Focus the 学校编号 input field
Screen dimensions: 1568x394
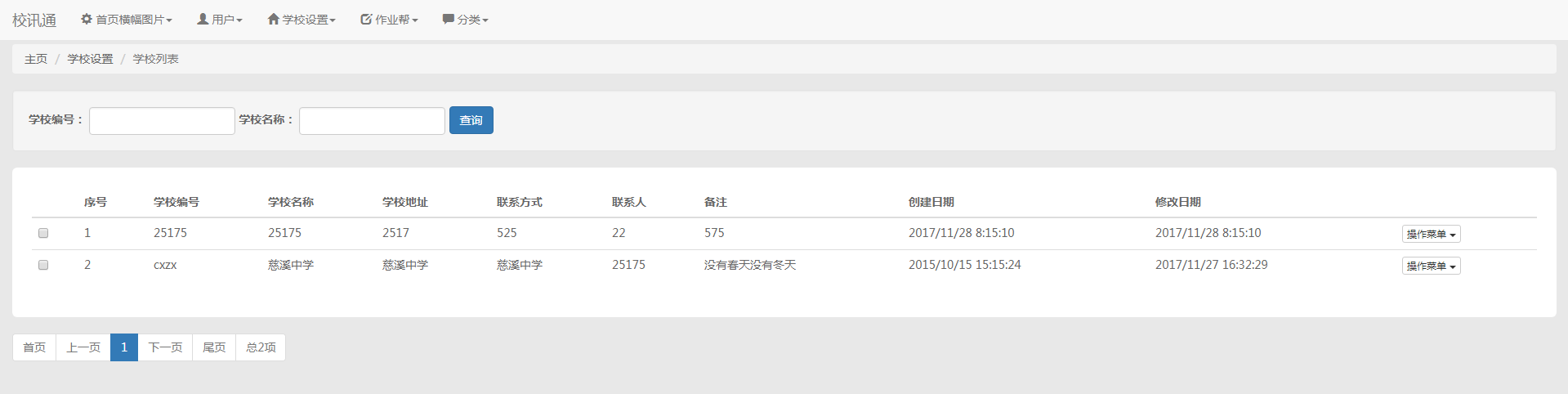[162, 120]
